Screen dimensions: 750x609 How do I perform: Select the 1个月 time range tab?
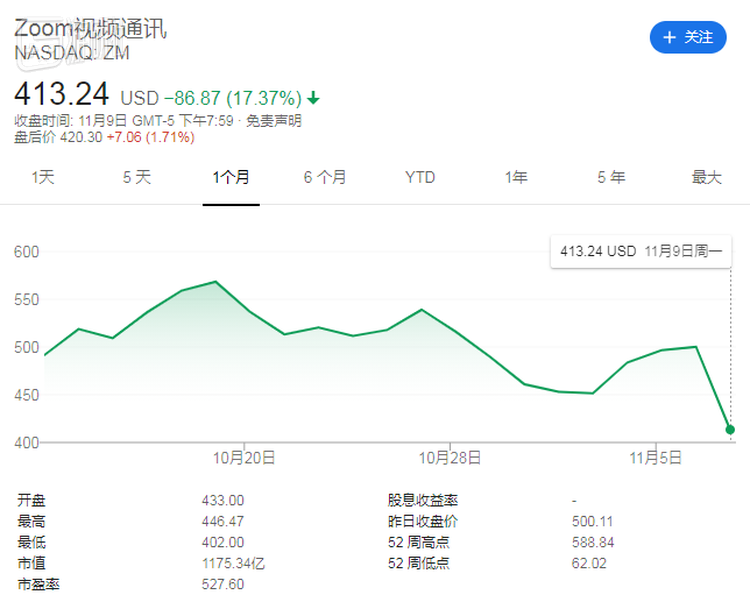(x=231, y=177)
